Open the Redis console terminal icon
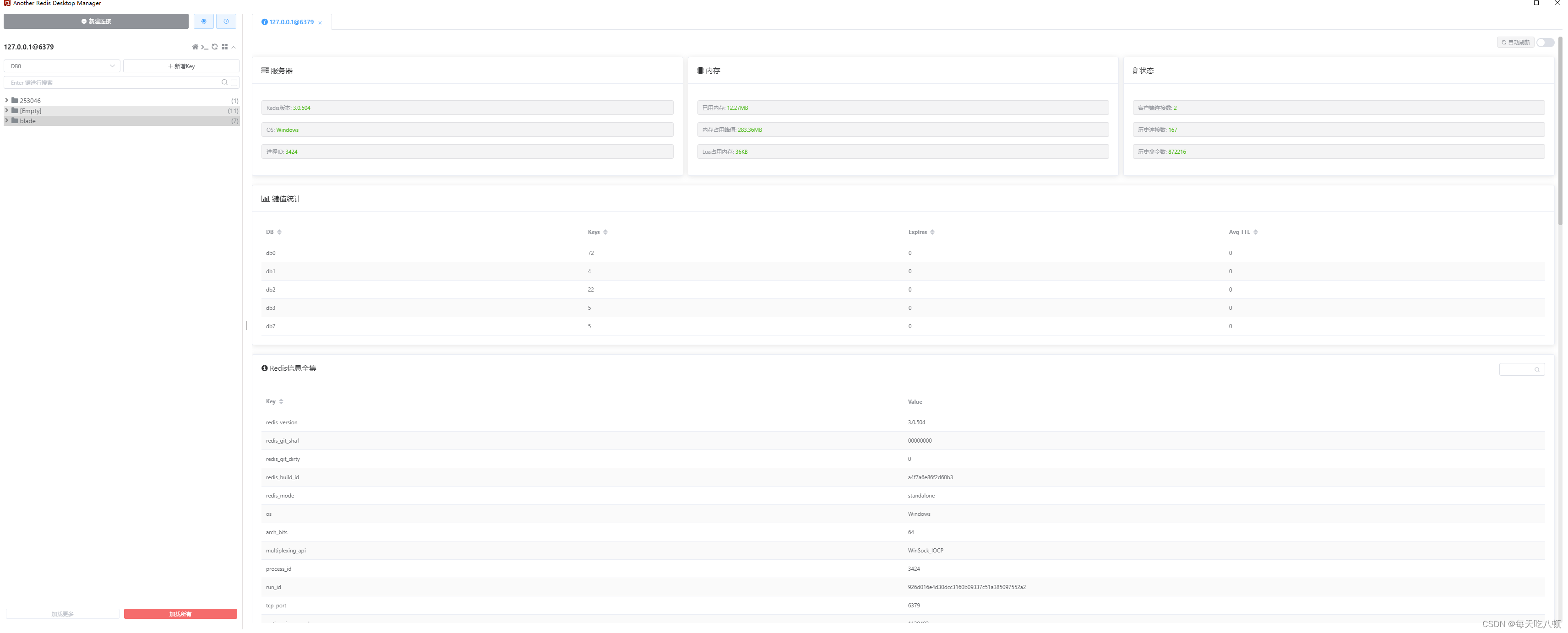The image size is (1568, 633). (x=205, y=47)
